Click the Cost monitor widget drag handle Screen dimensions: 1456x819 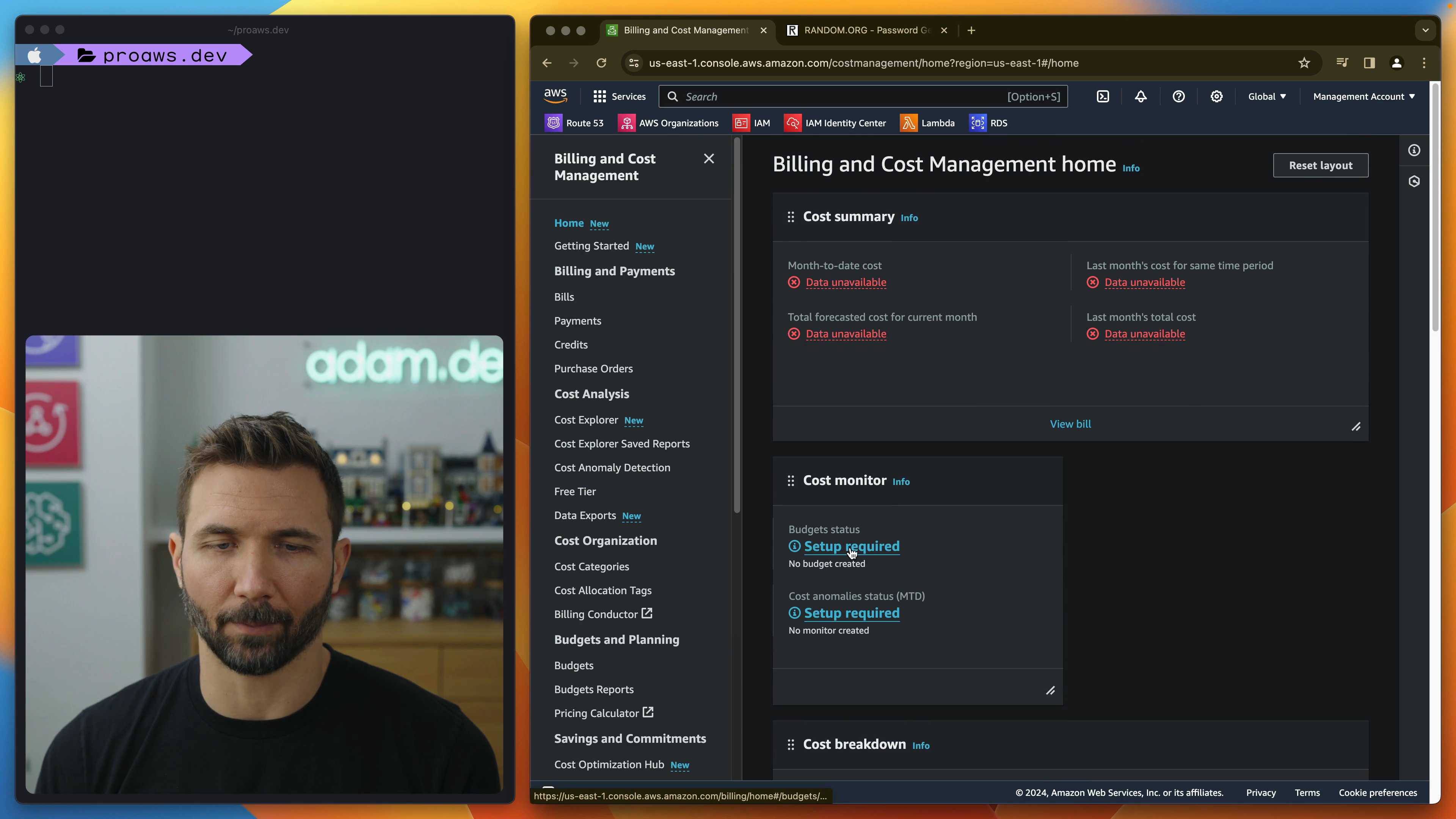(791, 481)
